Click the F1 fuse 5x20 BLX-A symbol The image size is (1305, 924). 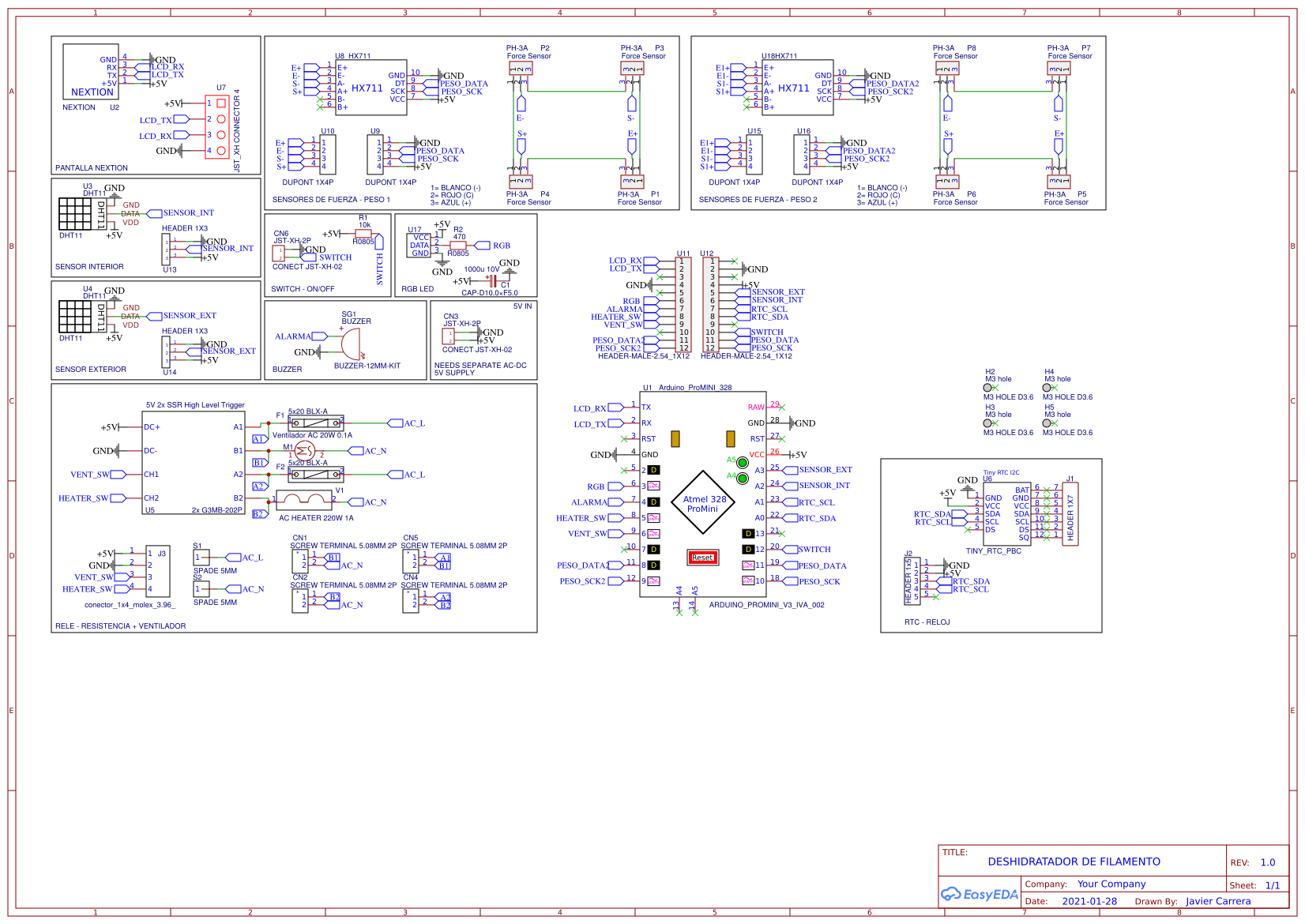315,424
